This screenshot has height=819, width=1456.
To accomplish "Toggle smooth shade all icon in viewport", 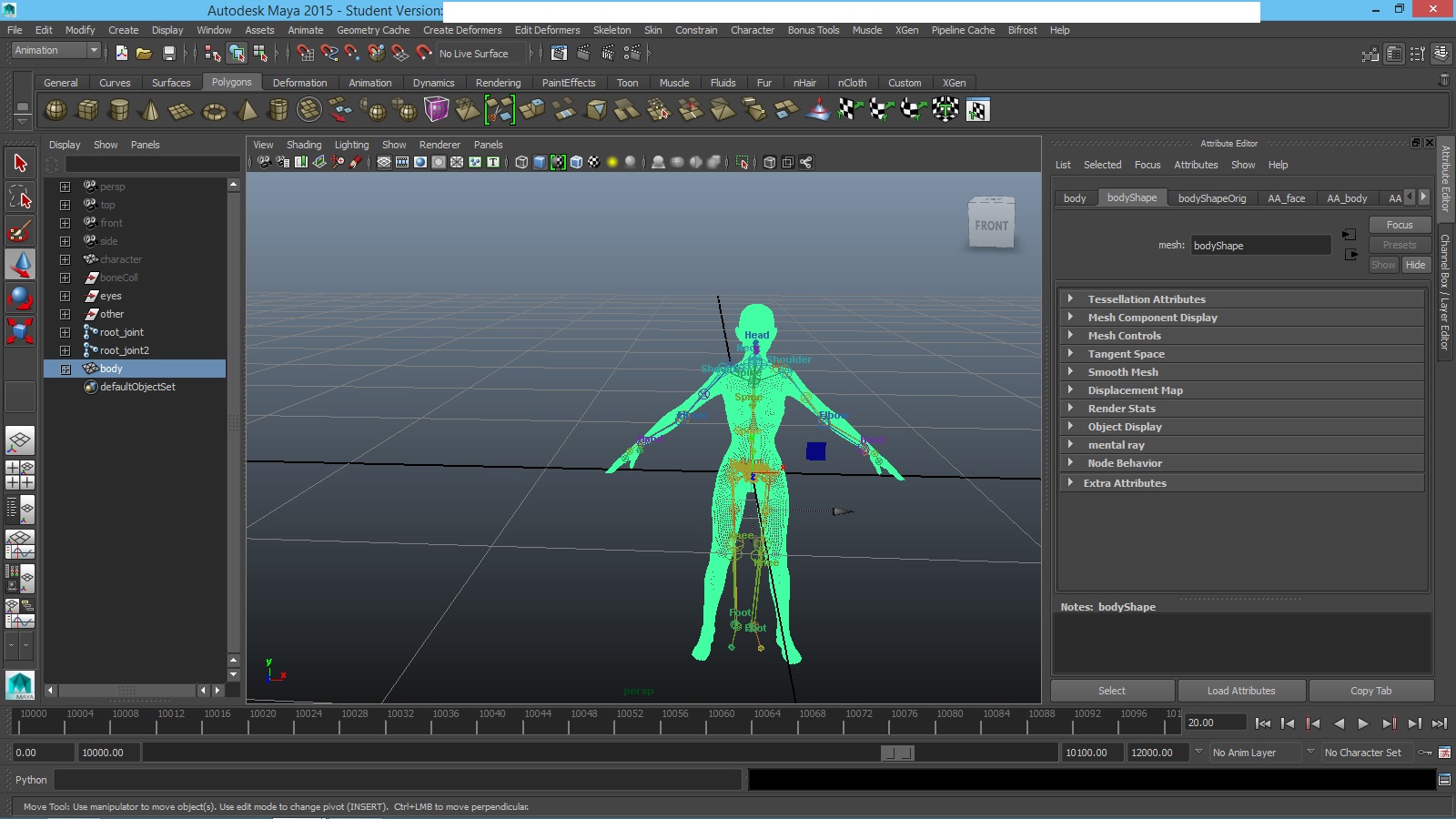I will (x=540, y=162).
